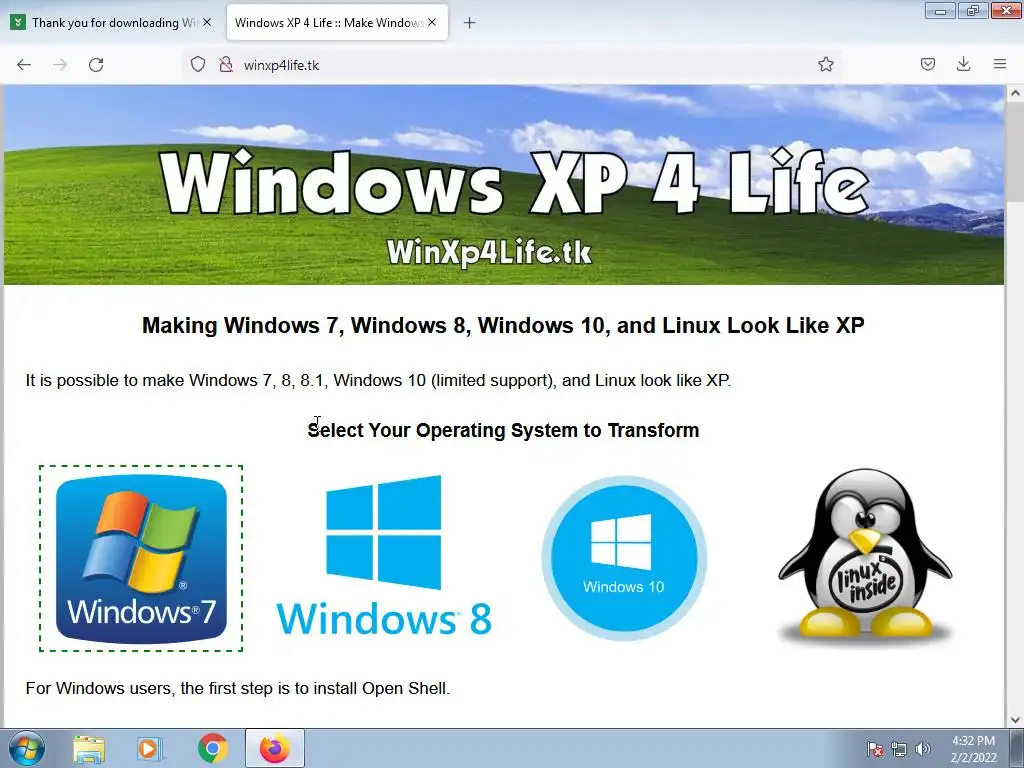
Task: Click the page scrollbar up arrow
Action: 1014,93
